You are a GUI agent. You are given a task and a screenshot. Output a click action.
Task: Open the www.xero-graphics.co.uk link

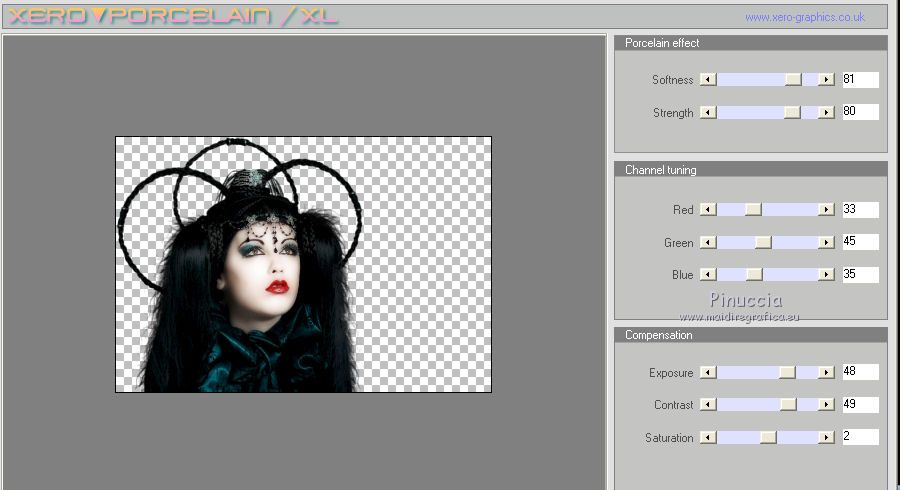coord(805,17)
